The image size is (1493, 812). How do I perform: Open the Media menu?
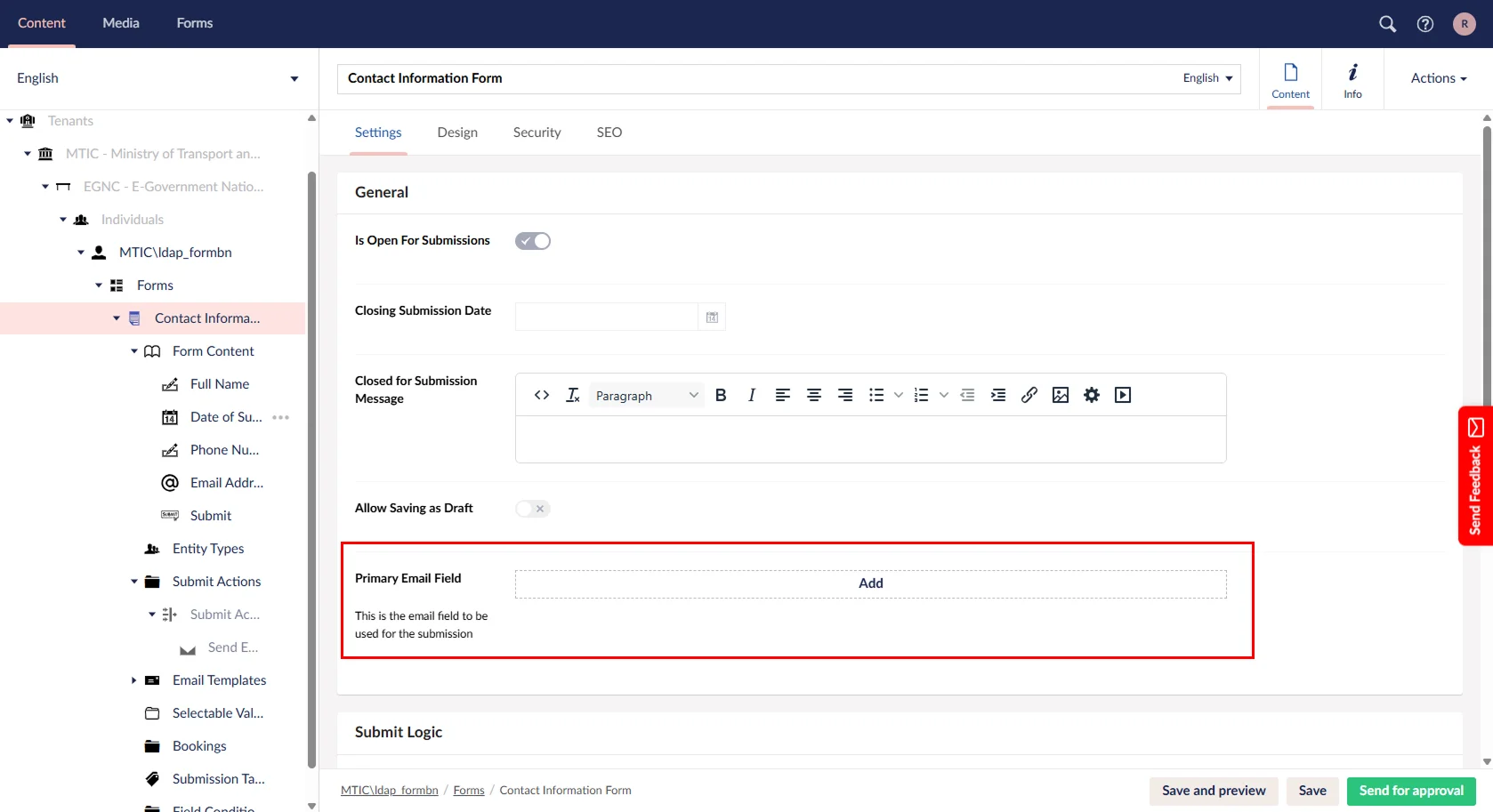click(121, 23)
